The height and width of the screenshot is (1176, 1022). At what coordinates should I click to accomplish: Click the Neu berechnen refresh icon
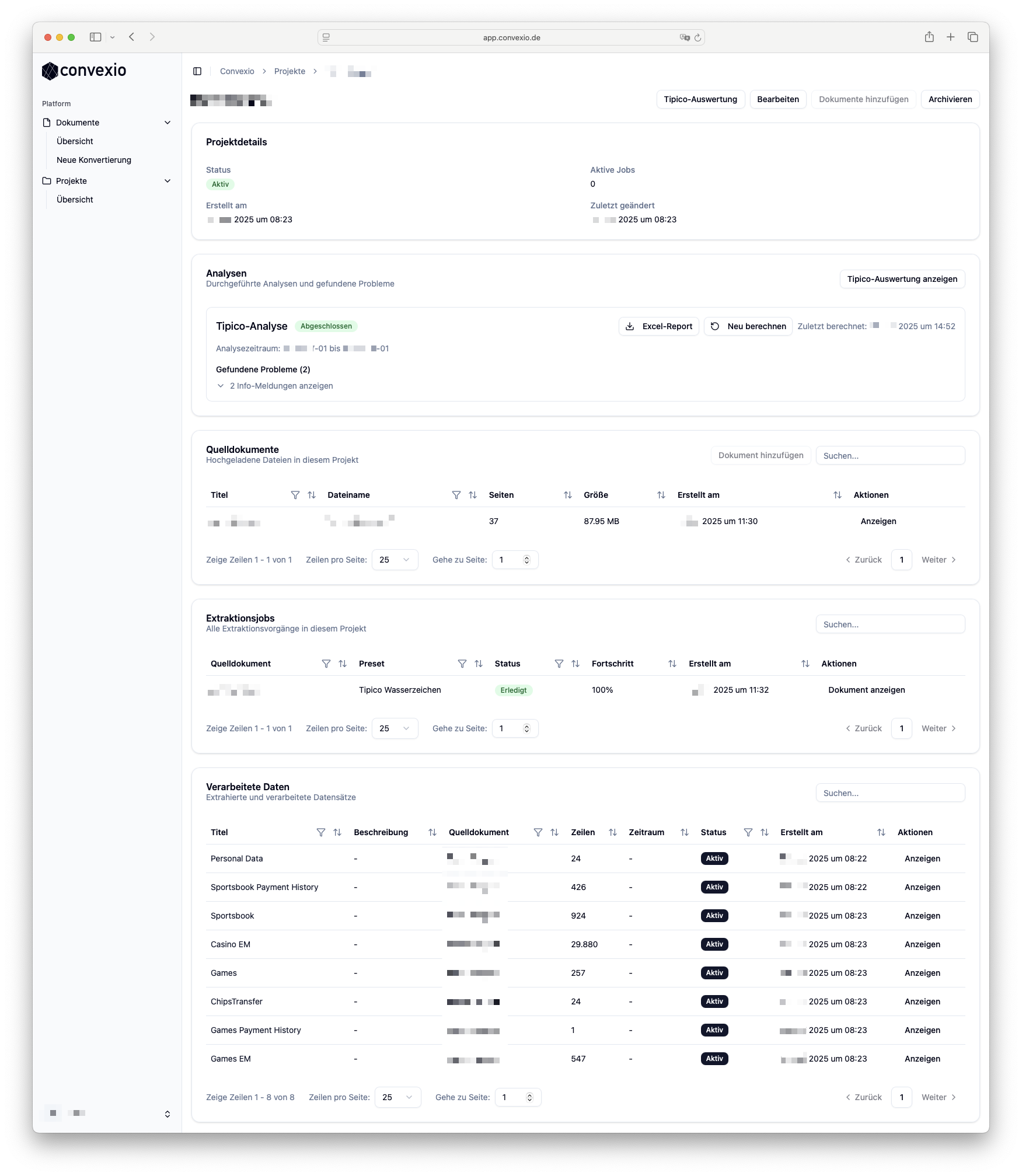coord(715,326)
